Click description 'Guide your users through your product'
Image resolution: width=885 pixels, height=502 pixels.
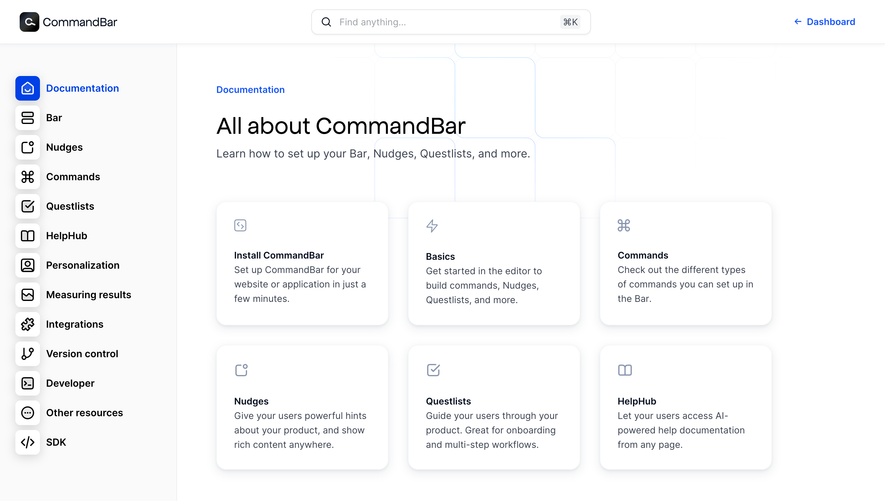(x=492, y=430)
